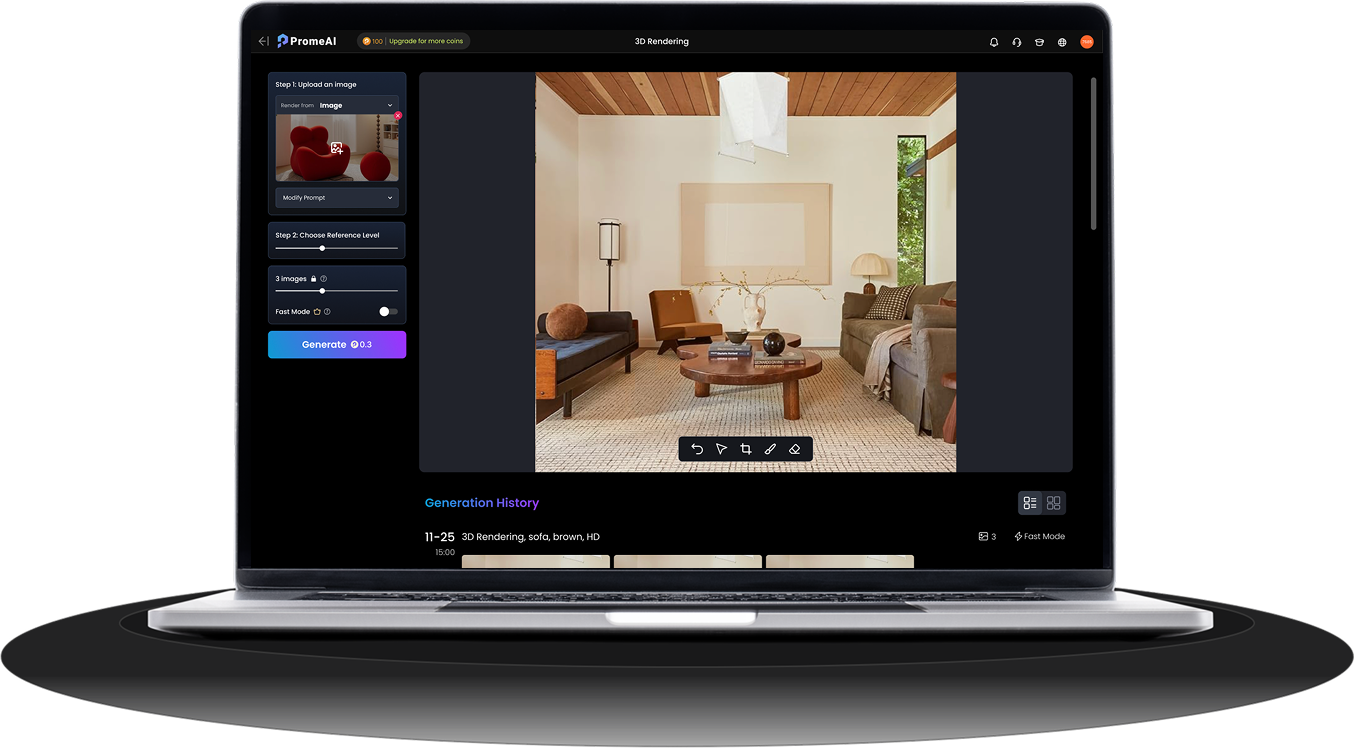Open customer support headset icon

1016,42
